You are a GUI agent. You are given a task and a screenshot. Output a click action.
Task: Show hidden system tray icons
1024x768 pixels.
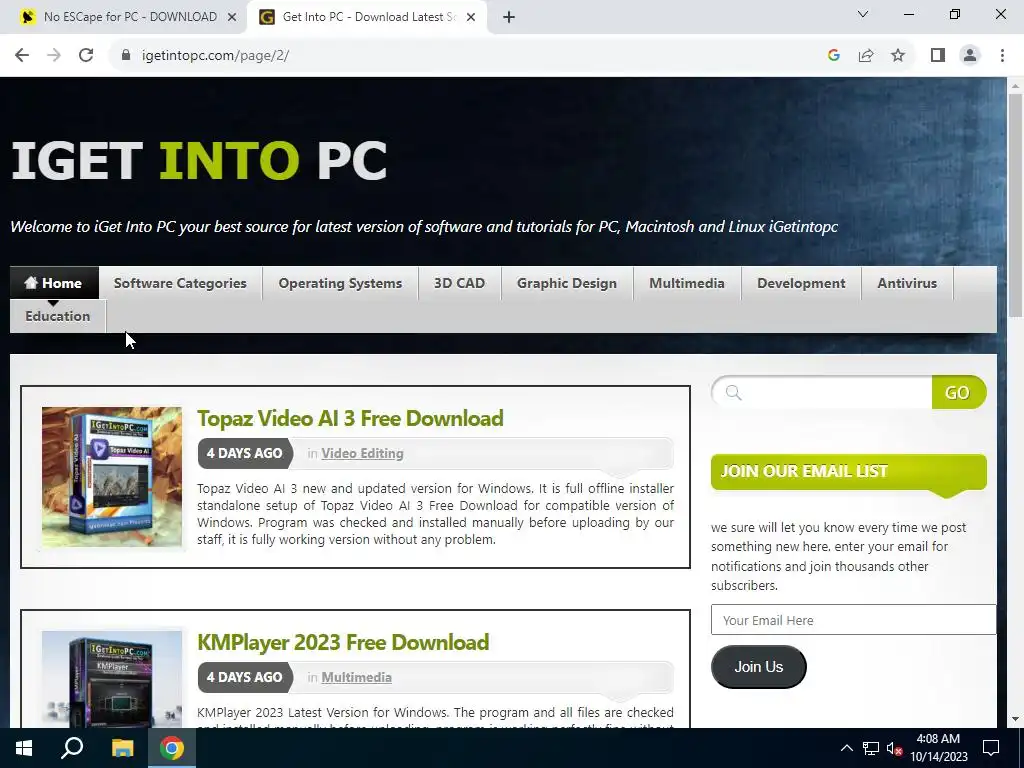point(846,748)
